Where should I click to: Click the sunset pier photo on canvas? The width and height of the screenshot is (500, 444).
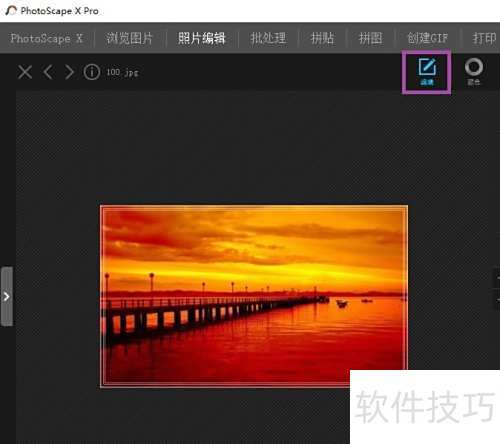pyautogui.click(x=254, y=296)
